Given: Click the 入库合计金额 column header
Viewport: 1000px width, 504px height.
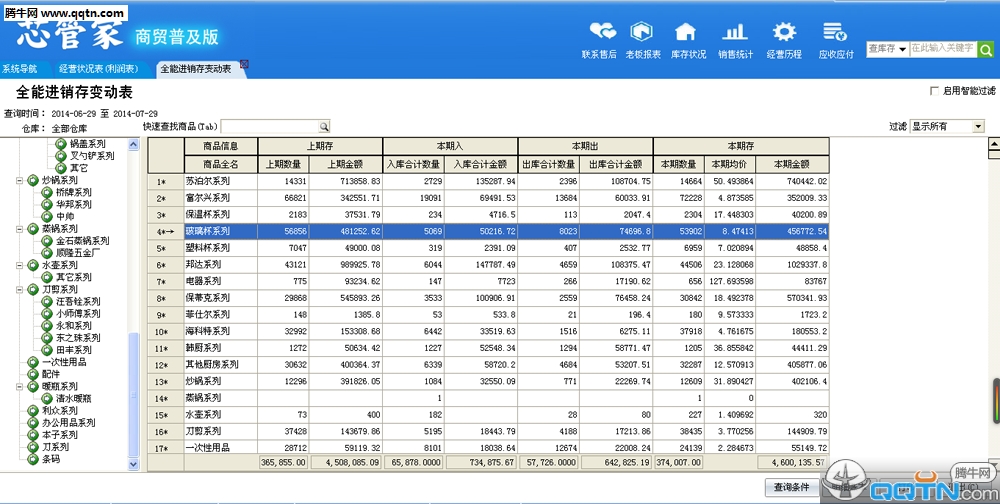Looking at the screenshot, I should point(480,164).
